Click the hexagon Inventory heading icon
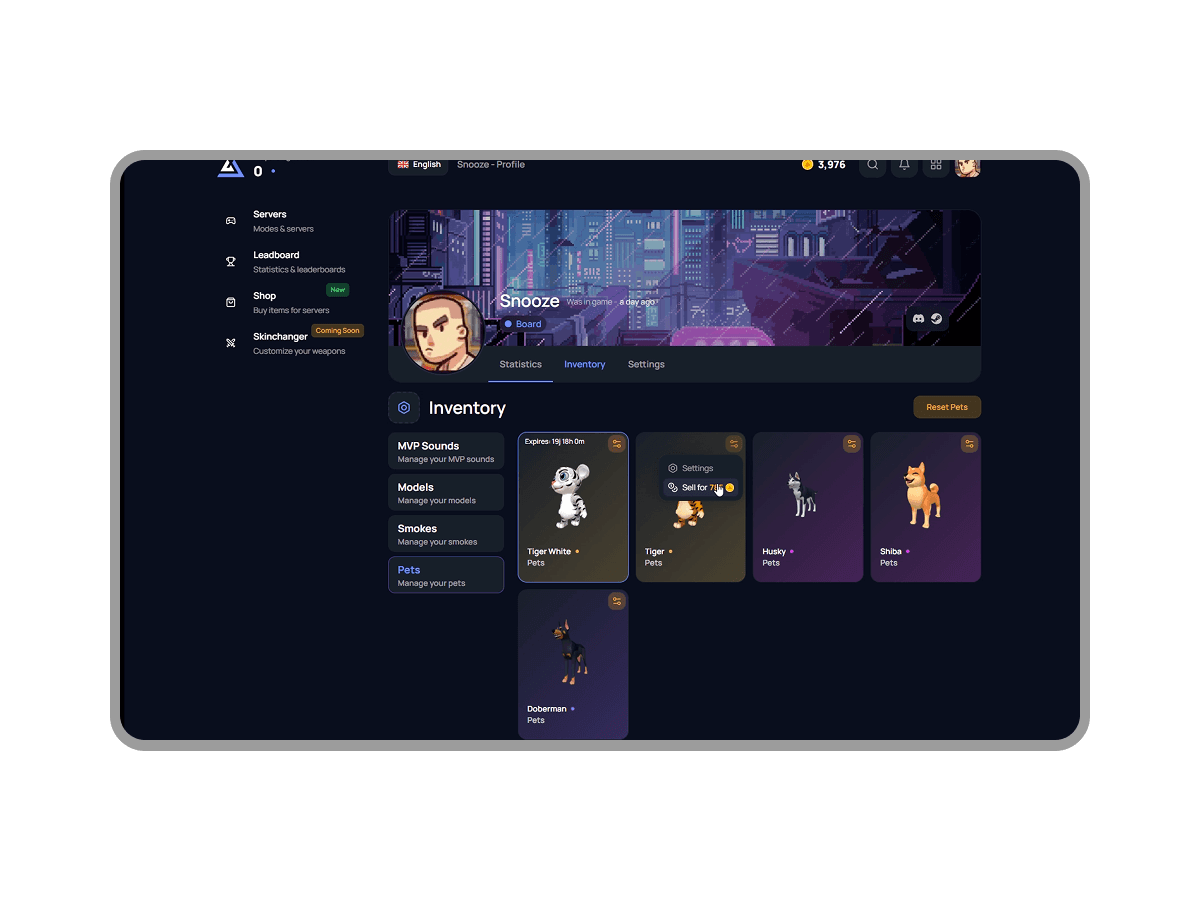This screenshot has width=1200, height=900. [404, 408]
